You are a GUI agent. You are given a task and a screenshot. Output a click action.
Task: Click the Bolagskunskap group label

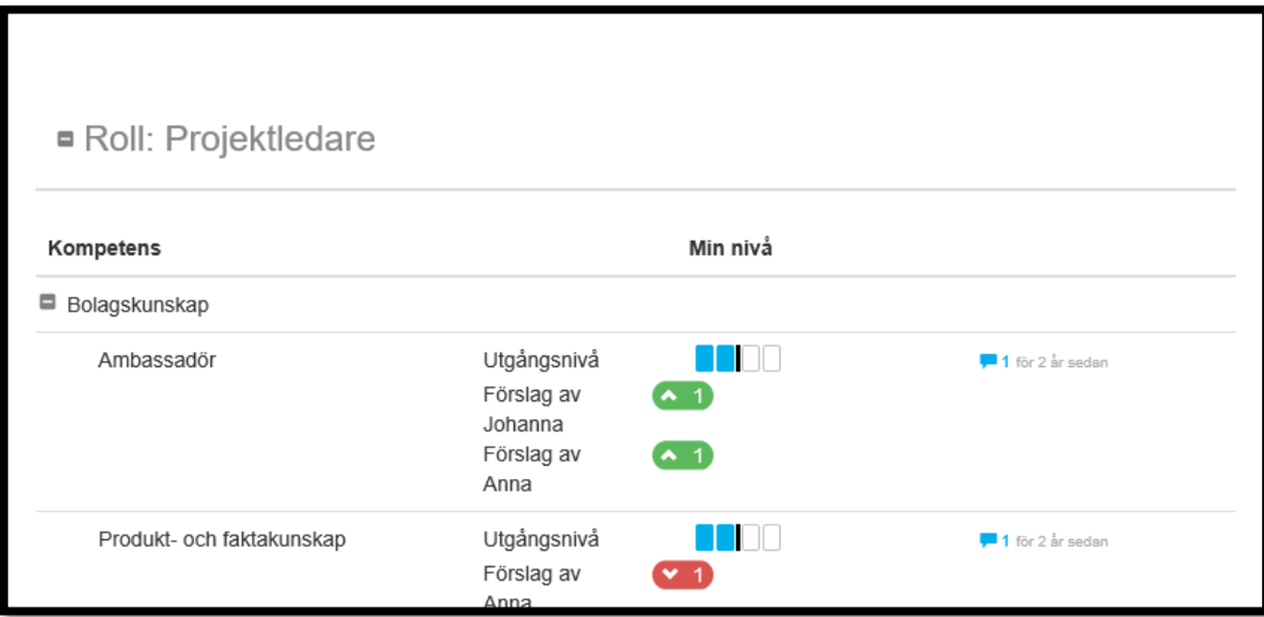138,305
